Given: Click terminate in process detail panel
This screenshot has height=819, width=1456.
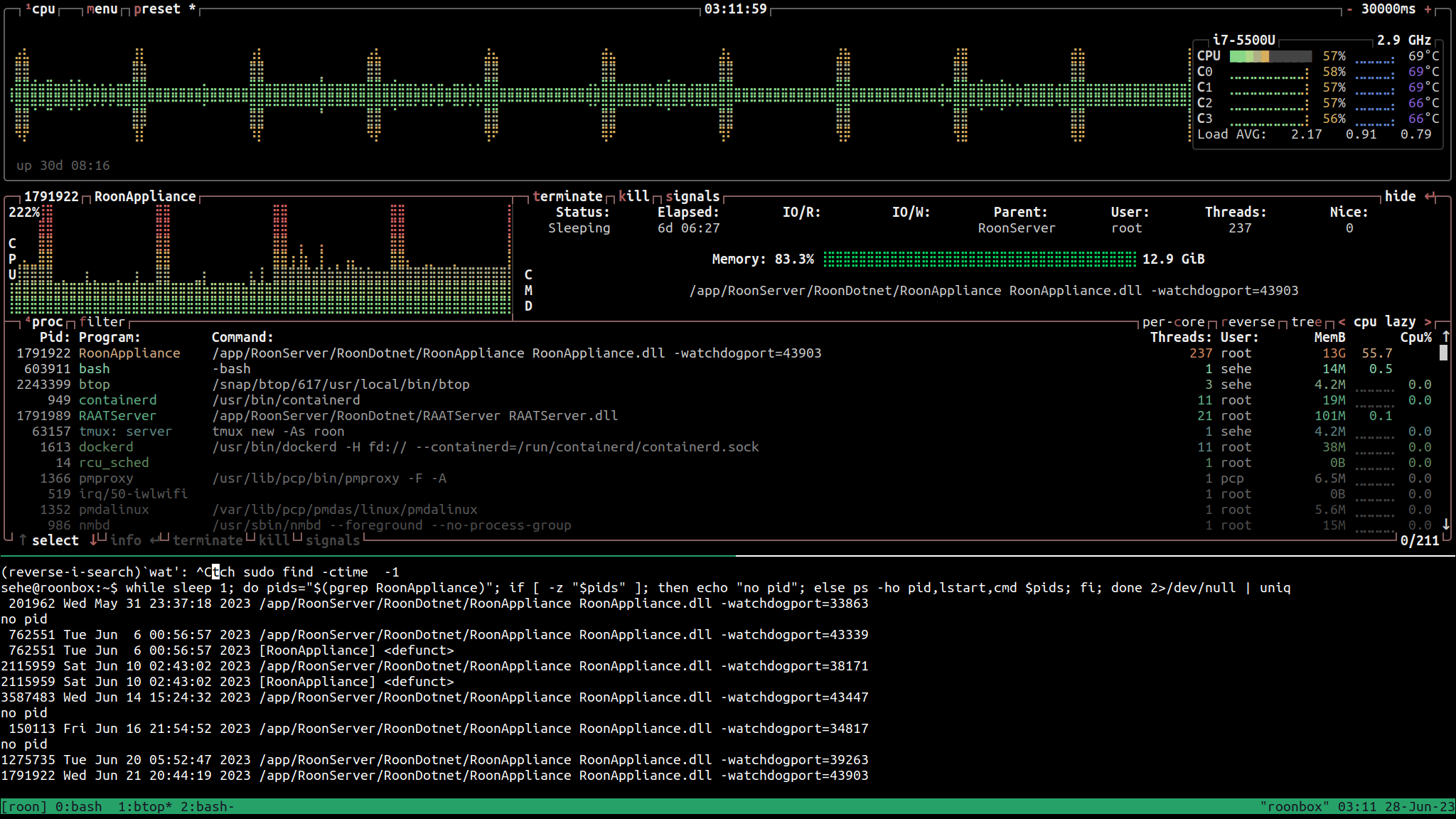Looking at the screenshot, I should (x=567, y=196).
